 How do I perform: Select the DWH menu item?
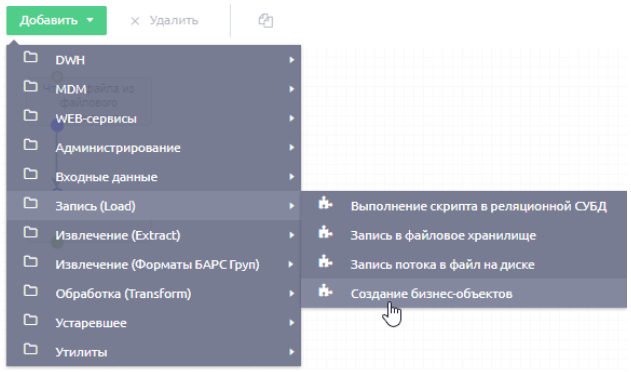point(154,60)
